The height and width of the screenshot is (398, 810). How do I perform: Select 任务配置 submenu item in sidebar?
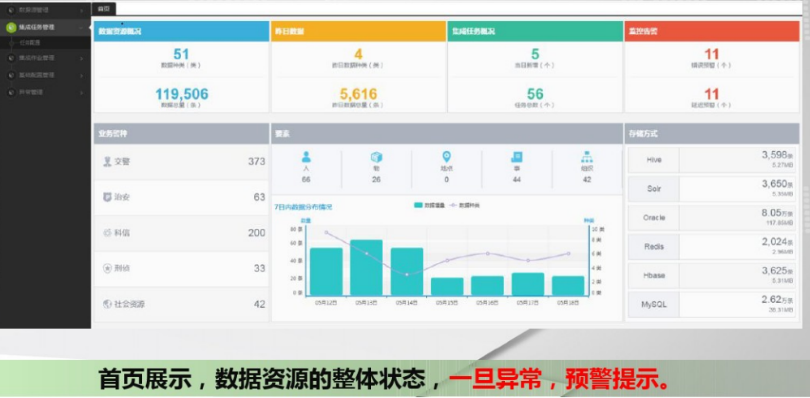coord(30,43)
